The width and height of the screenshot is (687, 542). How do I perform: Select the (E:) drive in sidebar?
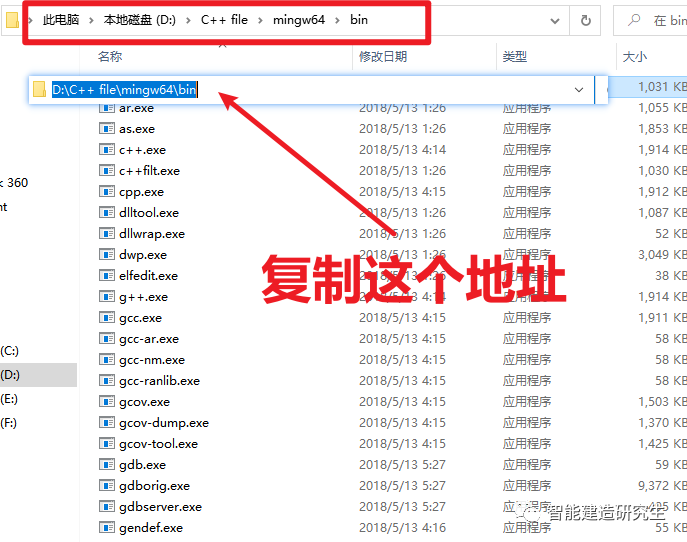click(x=10, y=399)
